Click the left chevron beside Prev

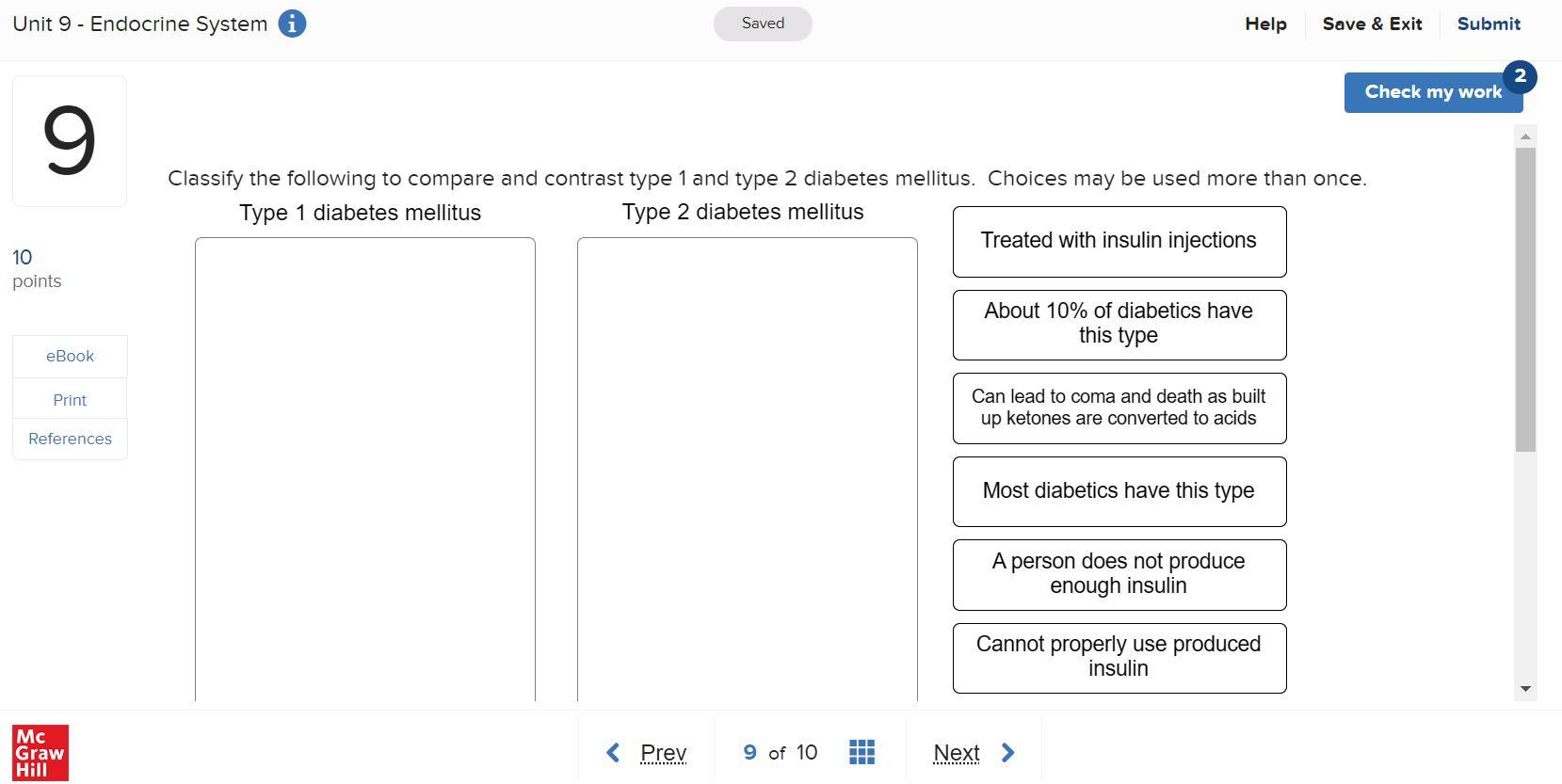(613, 753)
